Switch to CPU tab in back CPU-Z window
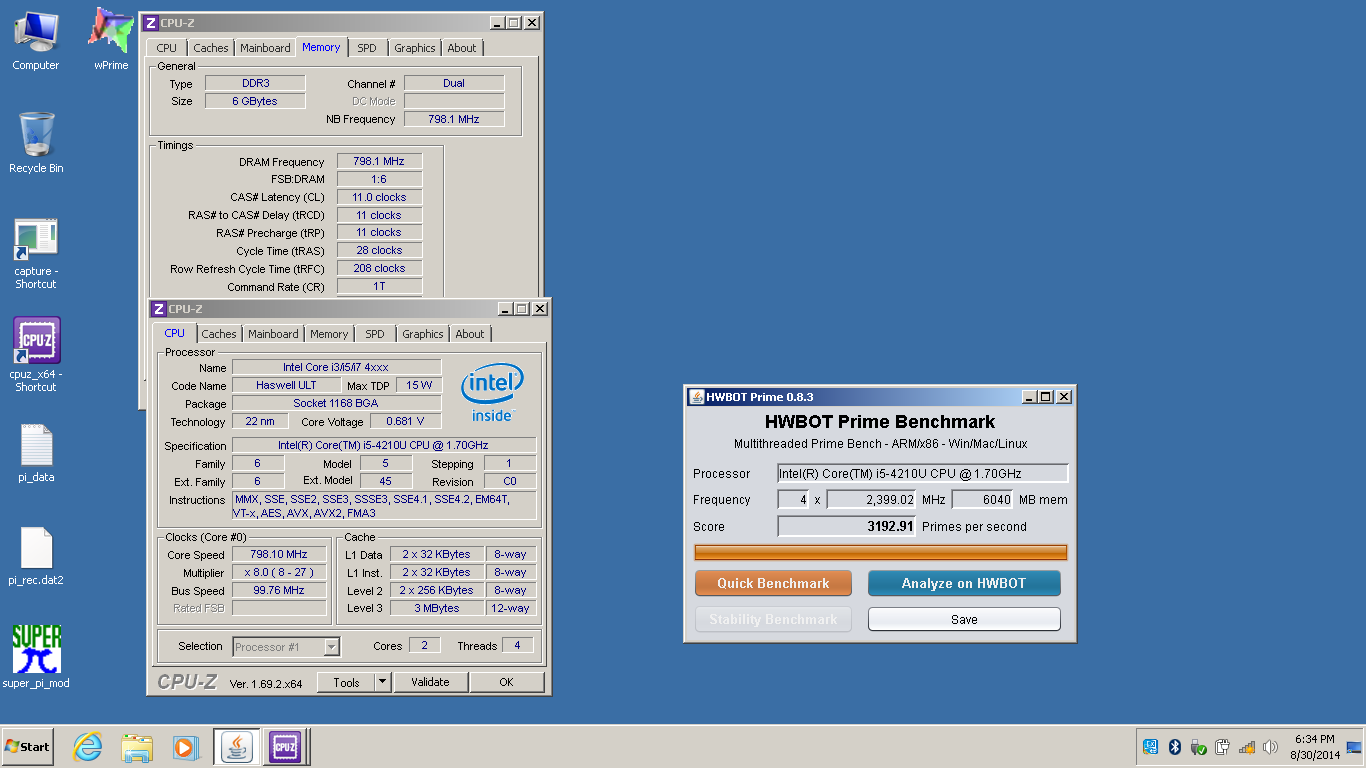This screenshot has height=768, width=1366. click(x=167, y=48)
